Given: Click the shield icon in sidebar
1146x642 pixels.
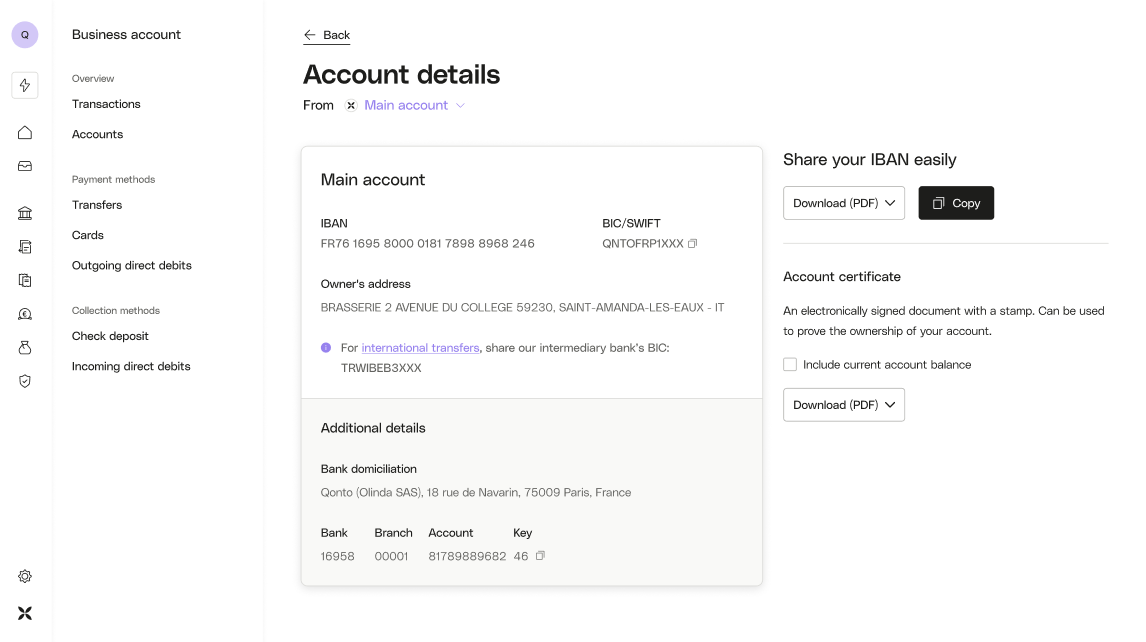Looking at the screenshot, I should tap(25, 381).
